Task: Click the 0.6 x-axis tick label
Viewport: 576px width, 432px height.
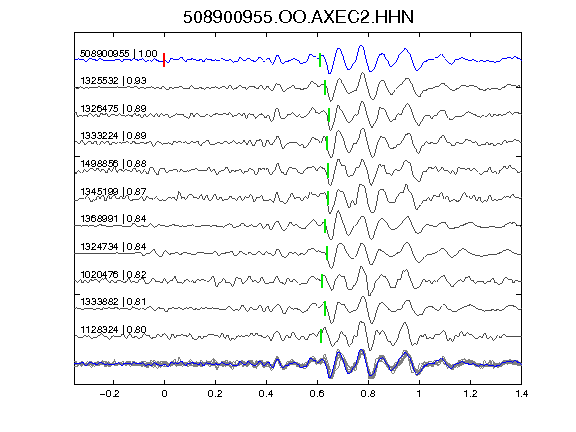Action: (317, 394)
